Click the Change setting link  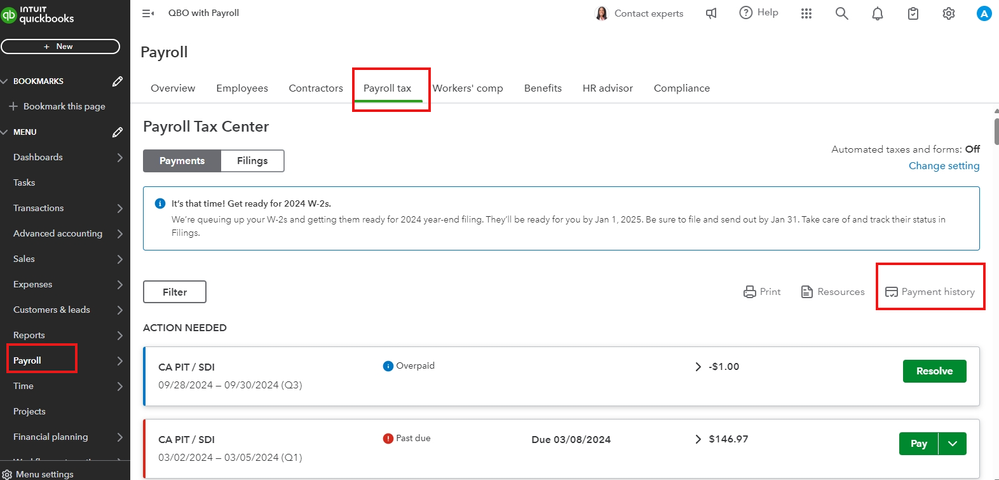[x=943, y=166]
